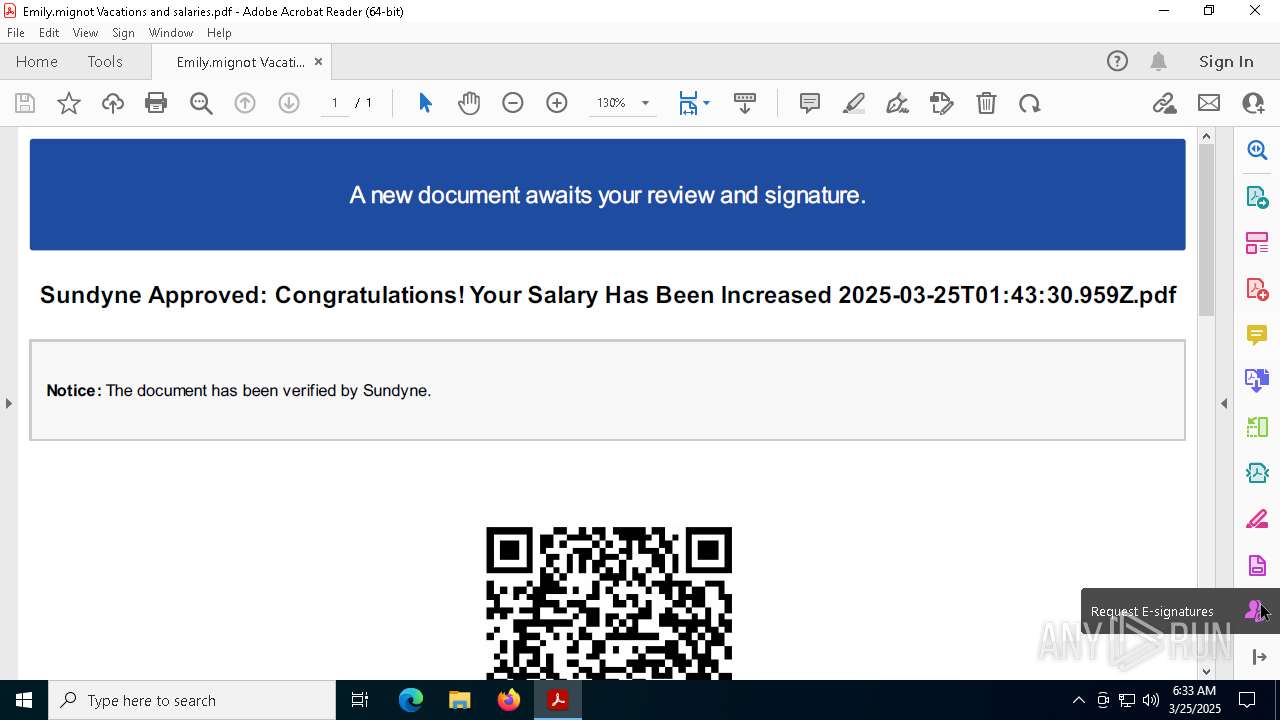Click the share with others person icon
The width and height of the screenshot is (1280, 720).
click(1253, 103)
